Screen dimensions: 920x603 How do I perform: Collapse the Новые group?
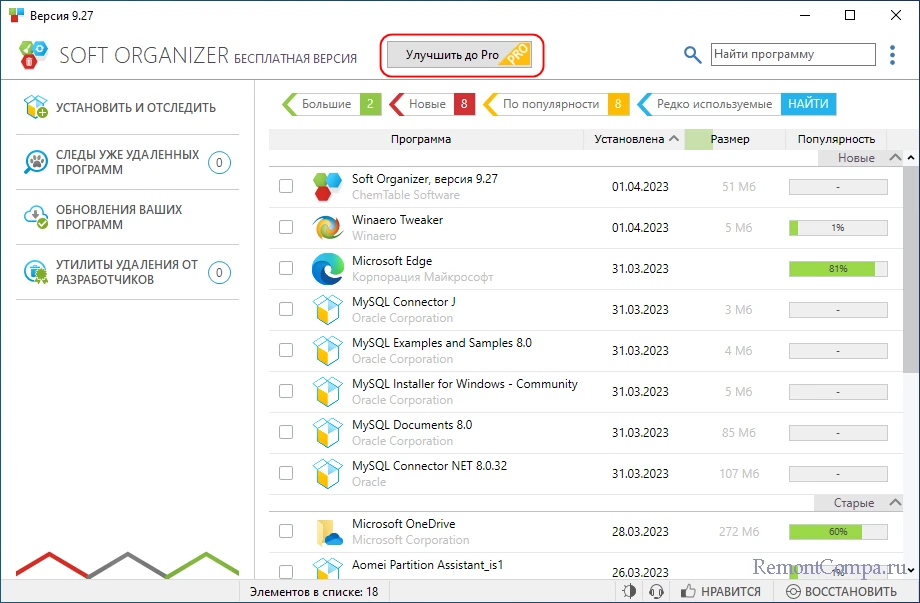point(895,158)
